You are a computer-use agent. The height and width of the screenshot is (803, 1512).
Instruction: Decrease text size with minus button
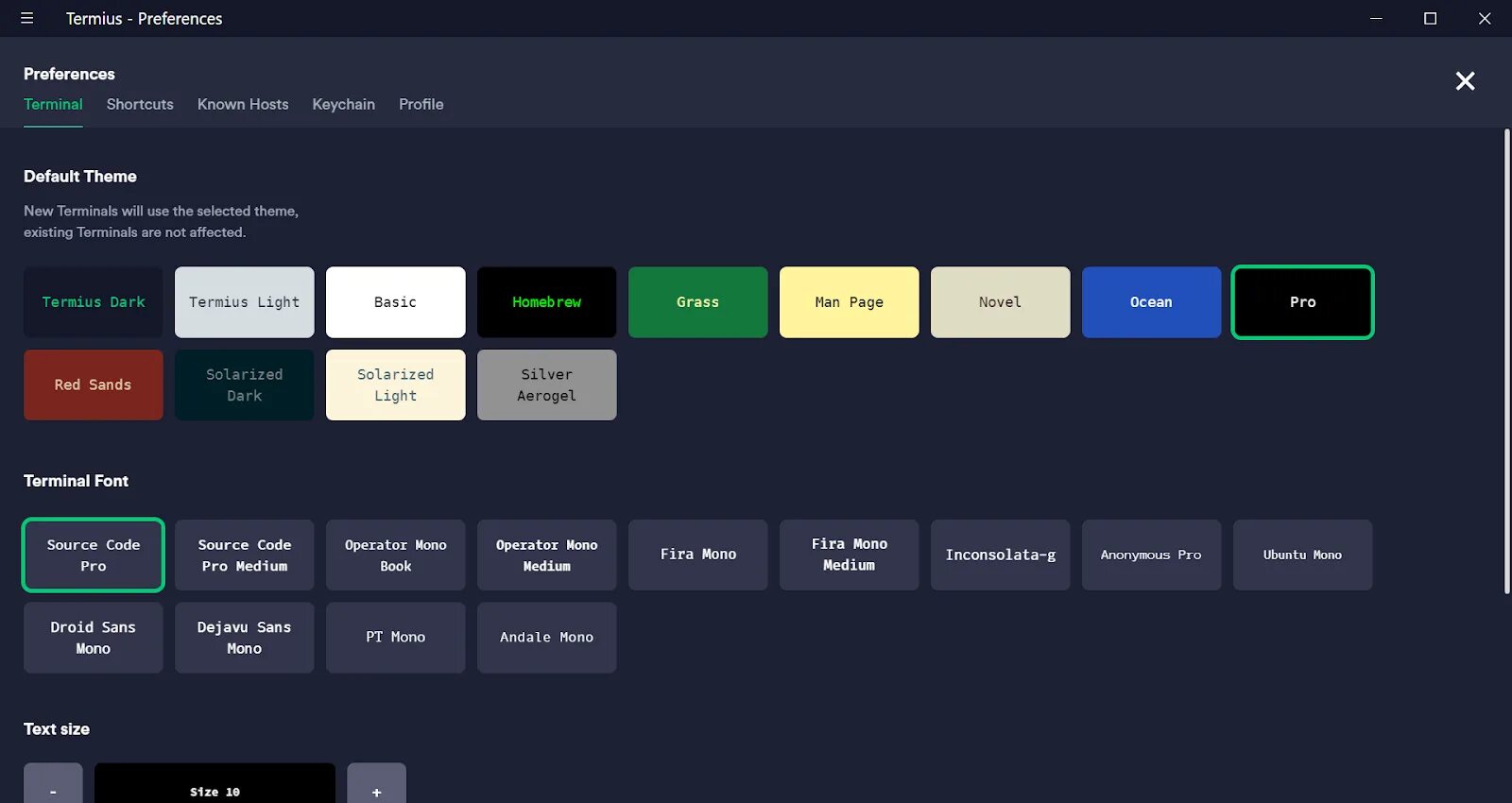(53, 784)
